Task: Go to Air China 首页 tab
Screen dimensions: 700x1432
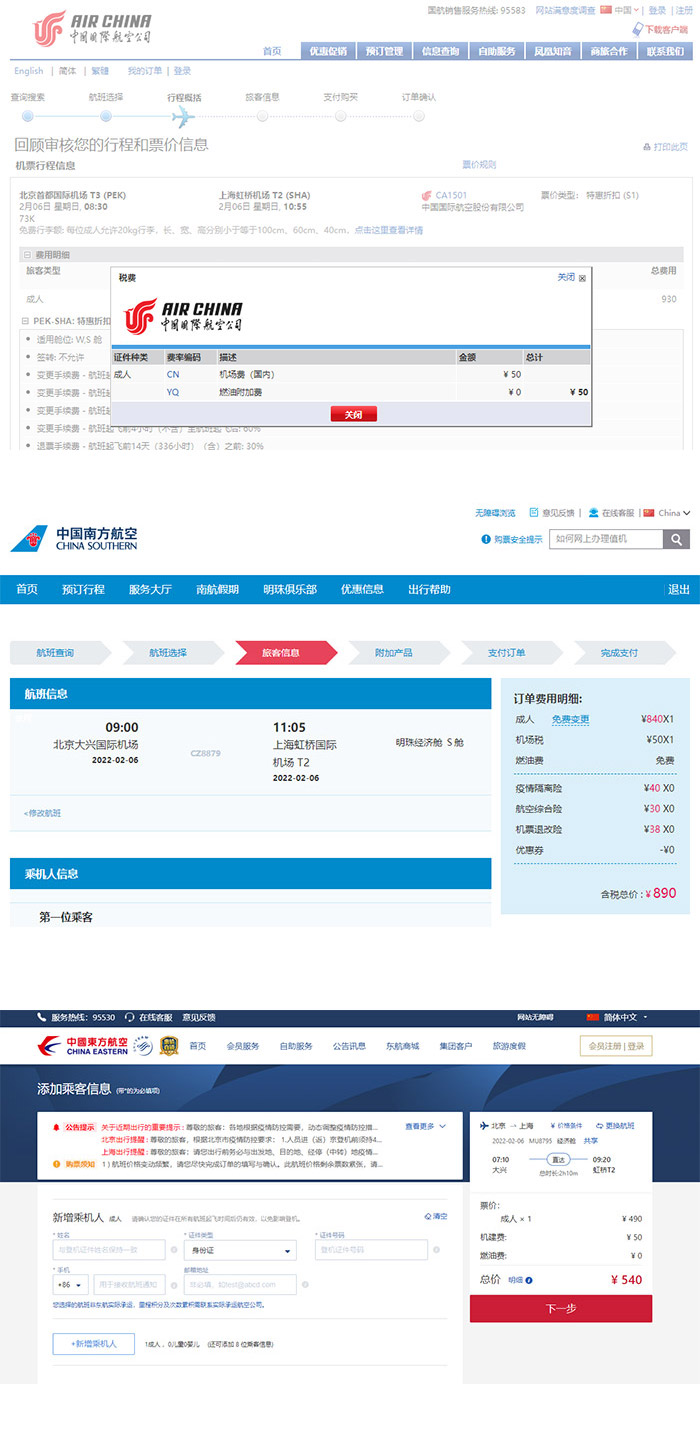Action: tap(272, 51)
